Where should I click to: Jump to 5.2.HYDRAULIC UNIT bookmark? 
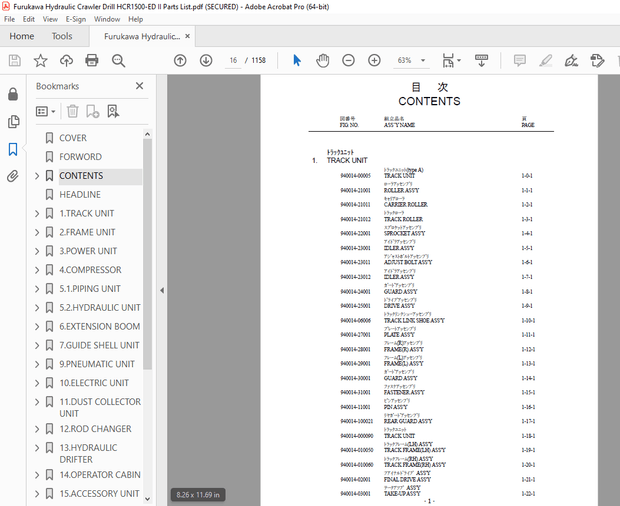(100, 308)
